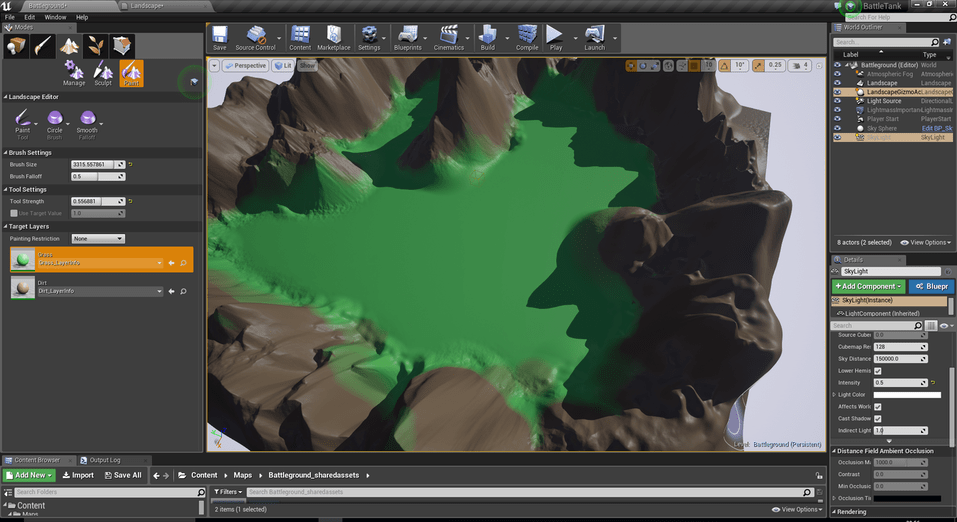
Task: Open the Cinematics toolbar button
Action: pyautogui.click(x=449, y=38)
